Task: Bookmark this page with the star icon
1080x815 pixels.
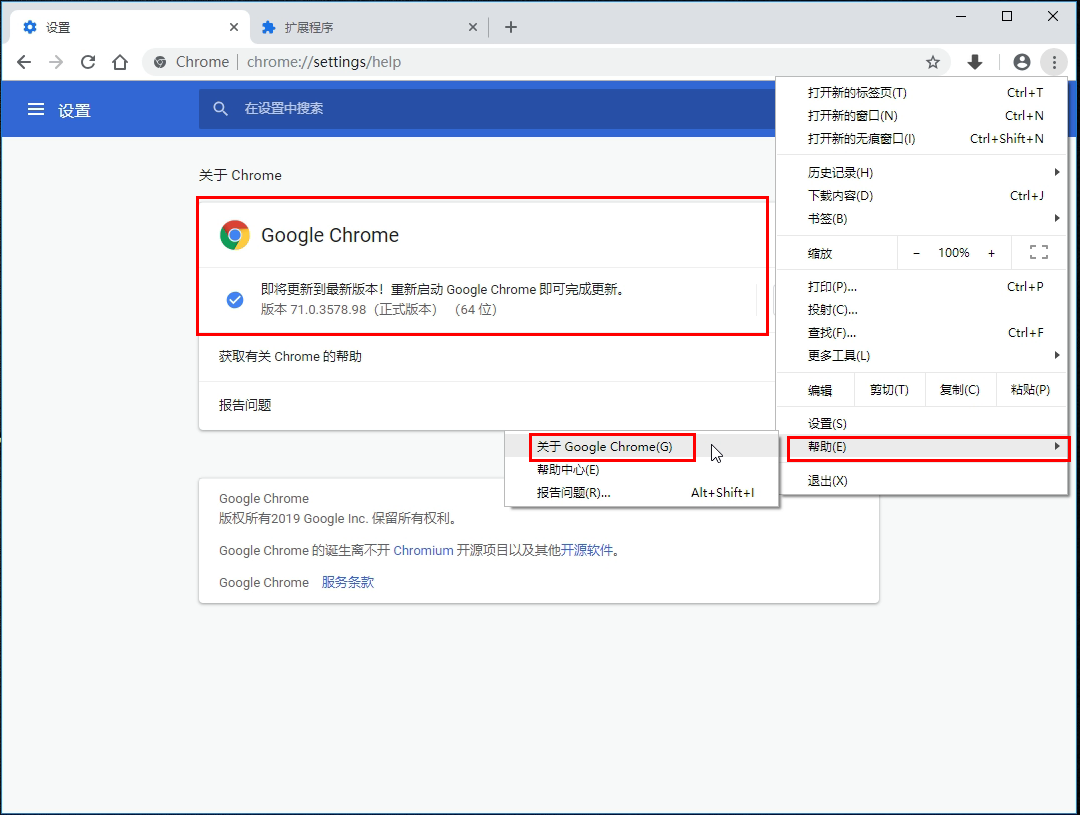Action: [933, 62]
